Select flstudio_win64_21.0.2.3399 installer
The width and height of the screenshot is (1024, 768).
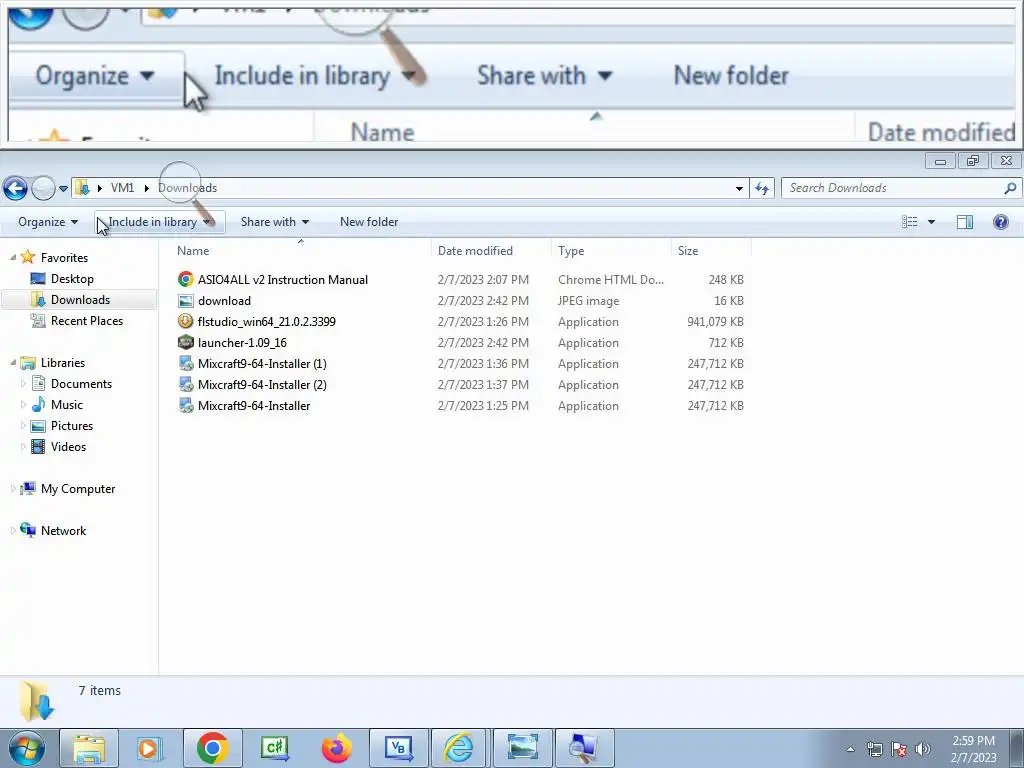[266, 321]
